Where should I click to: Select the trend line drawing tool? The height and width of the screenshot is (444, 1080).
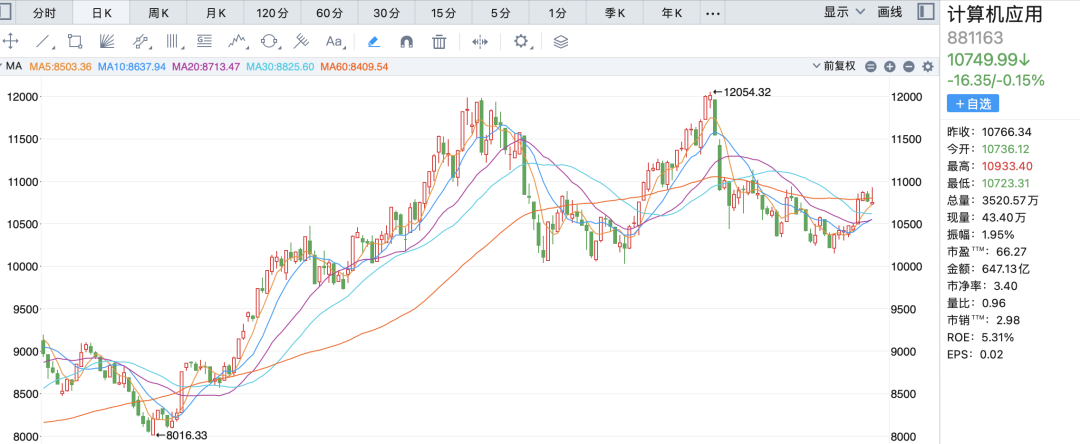43,41
